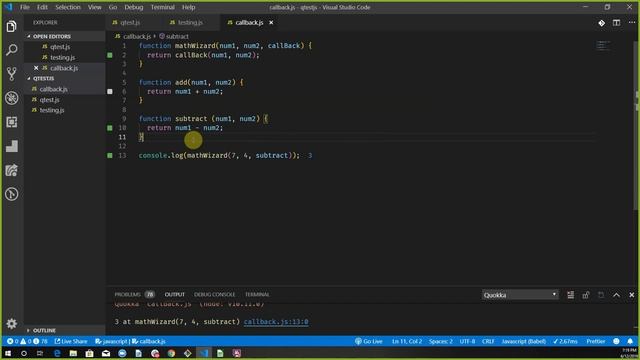Click callback.js breadcrumb item
640x360 pixels.
click(137, 36)
